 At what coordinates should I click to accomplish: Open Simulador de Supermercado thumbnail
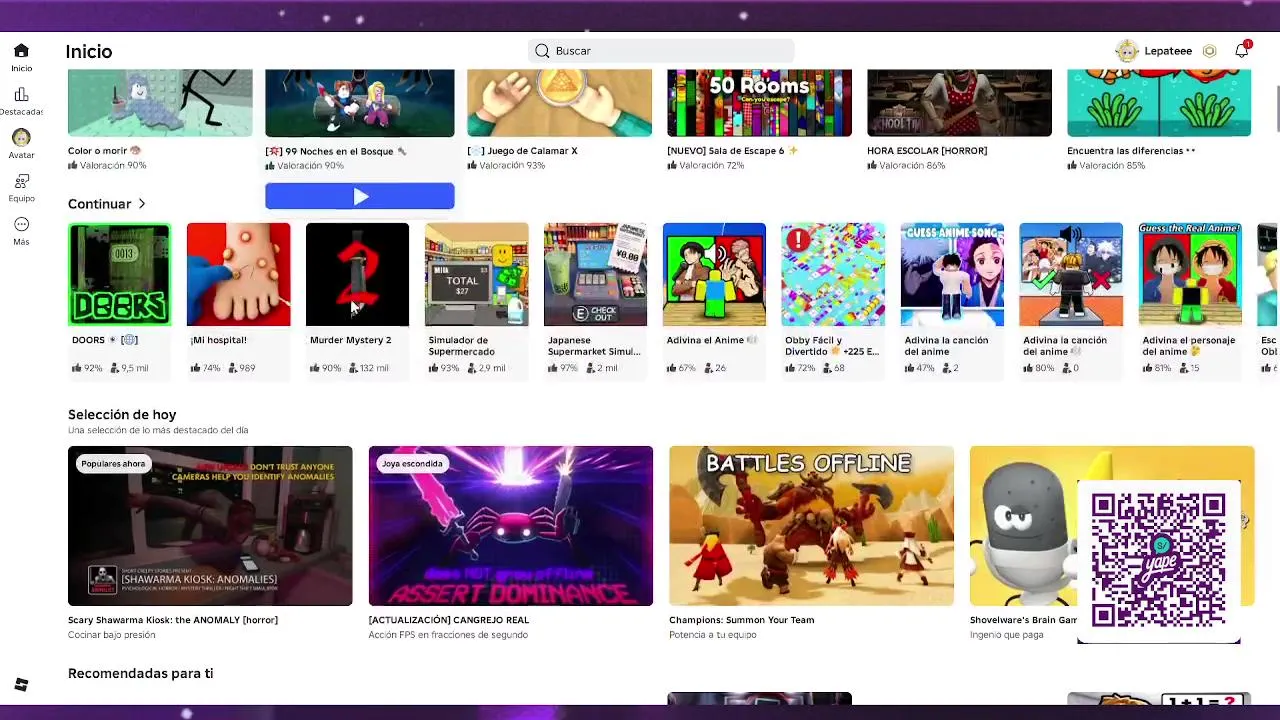[x=476, y=274]
